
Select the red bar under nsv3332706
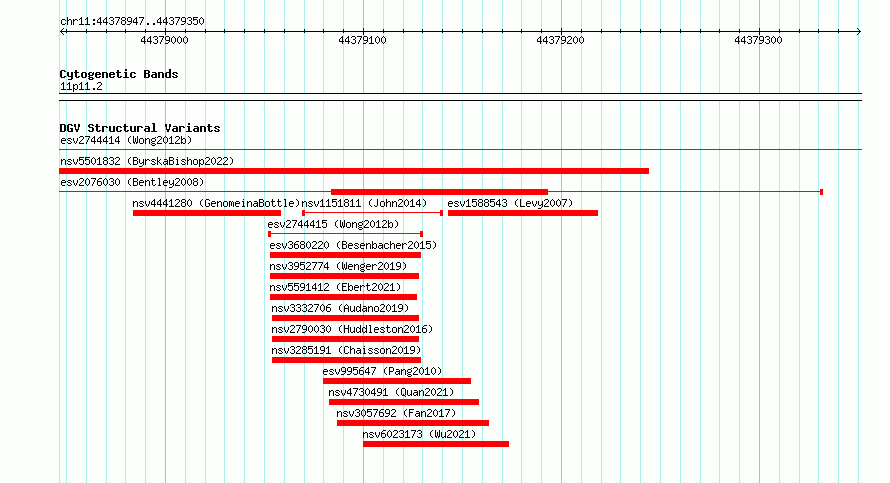[345, 318]
